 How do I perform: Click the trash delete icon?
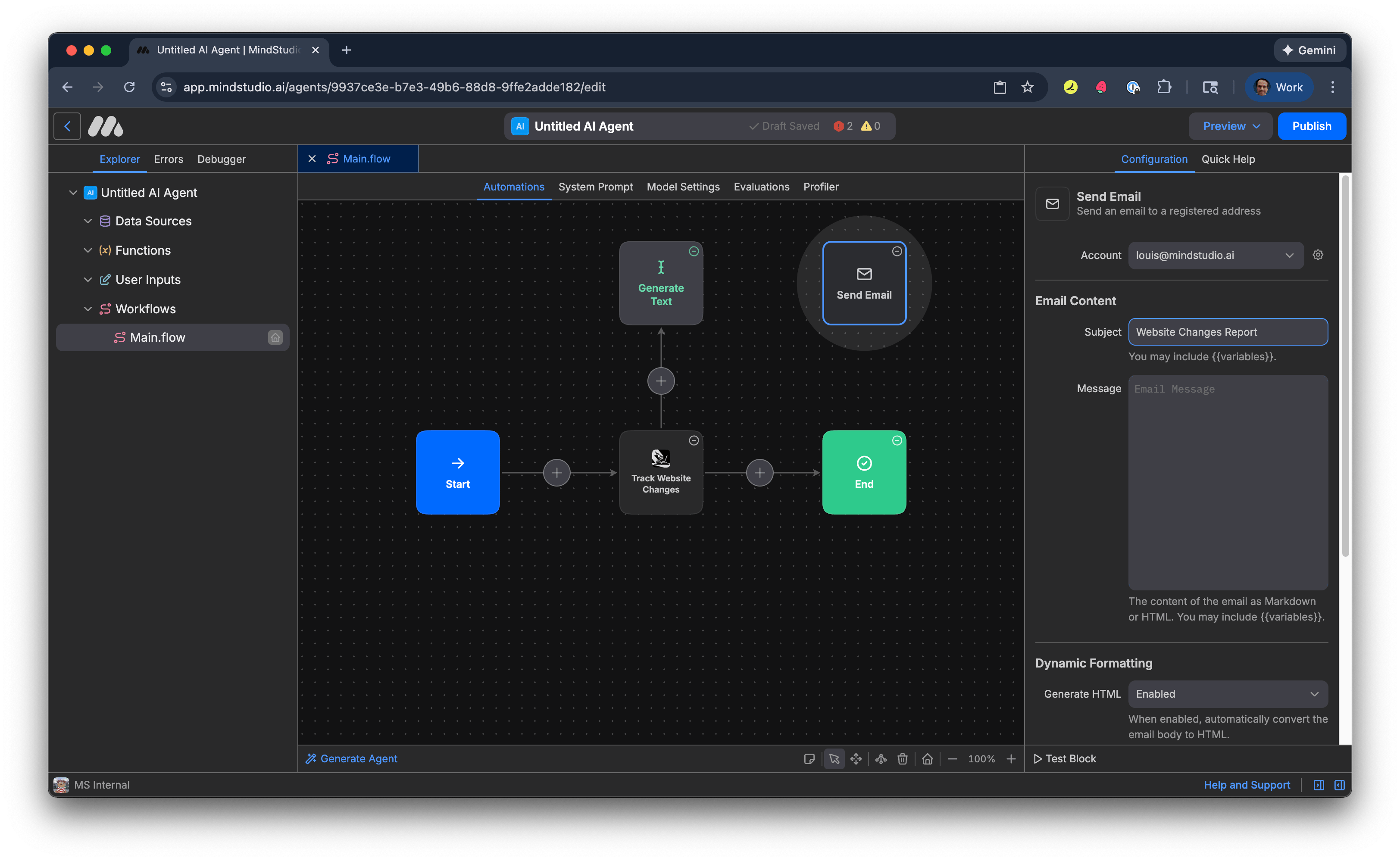coord(902,758)
